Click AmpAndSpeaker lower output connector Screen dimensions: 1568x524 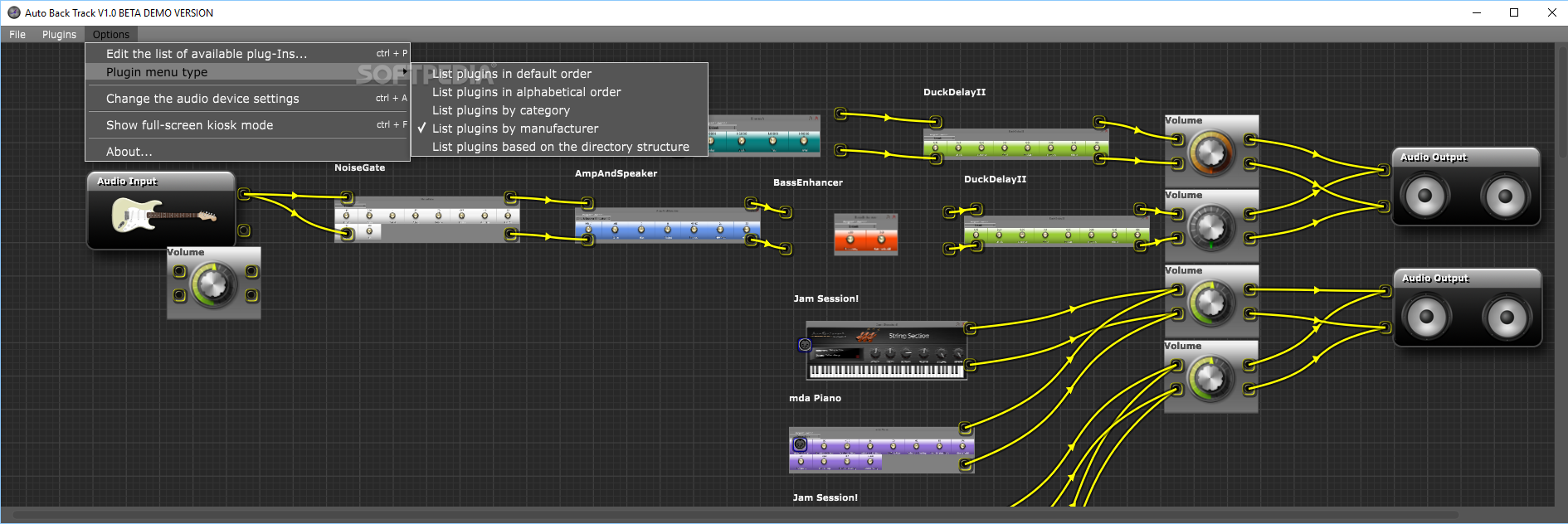point(751,240)
